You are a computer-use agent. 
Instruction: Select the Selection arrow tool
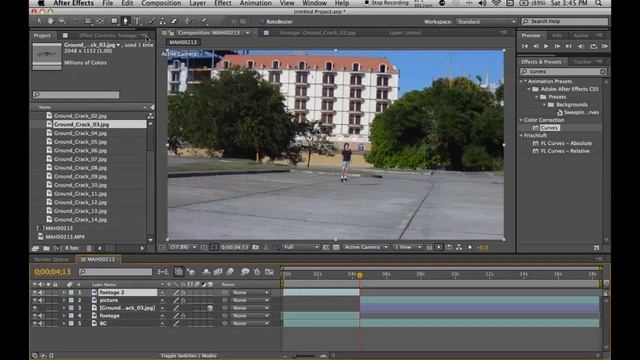point(39,21)
